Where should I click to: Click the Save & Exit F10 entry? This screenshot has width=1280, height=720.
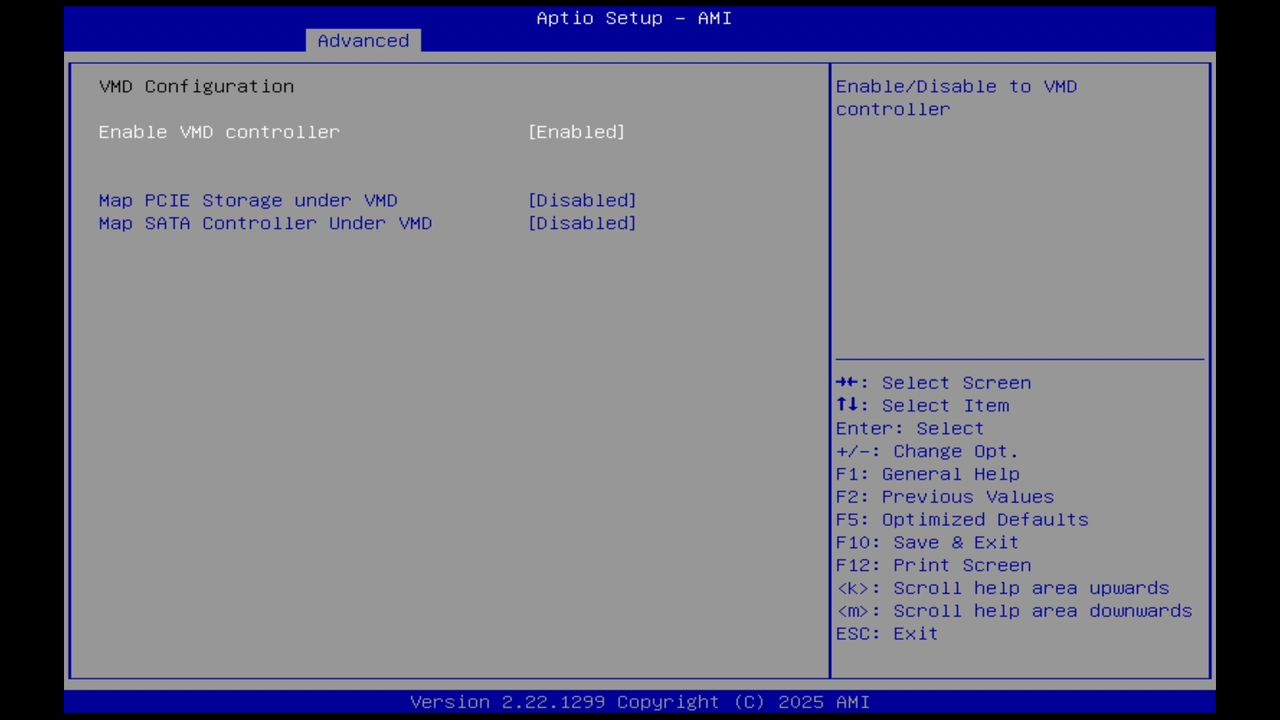tap(926, 542)
